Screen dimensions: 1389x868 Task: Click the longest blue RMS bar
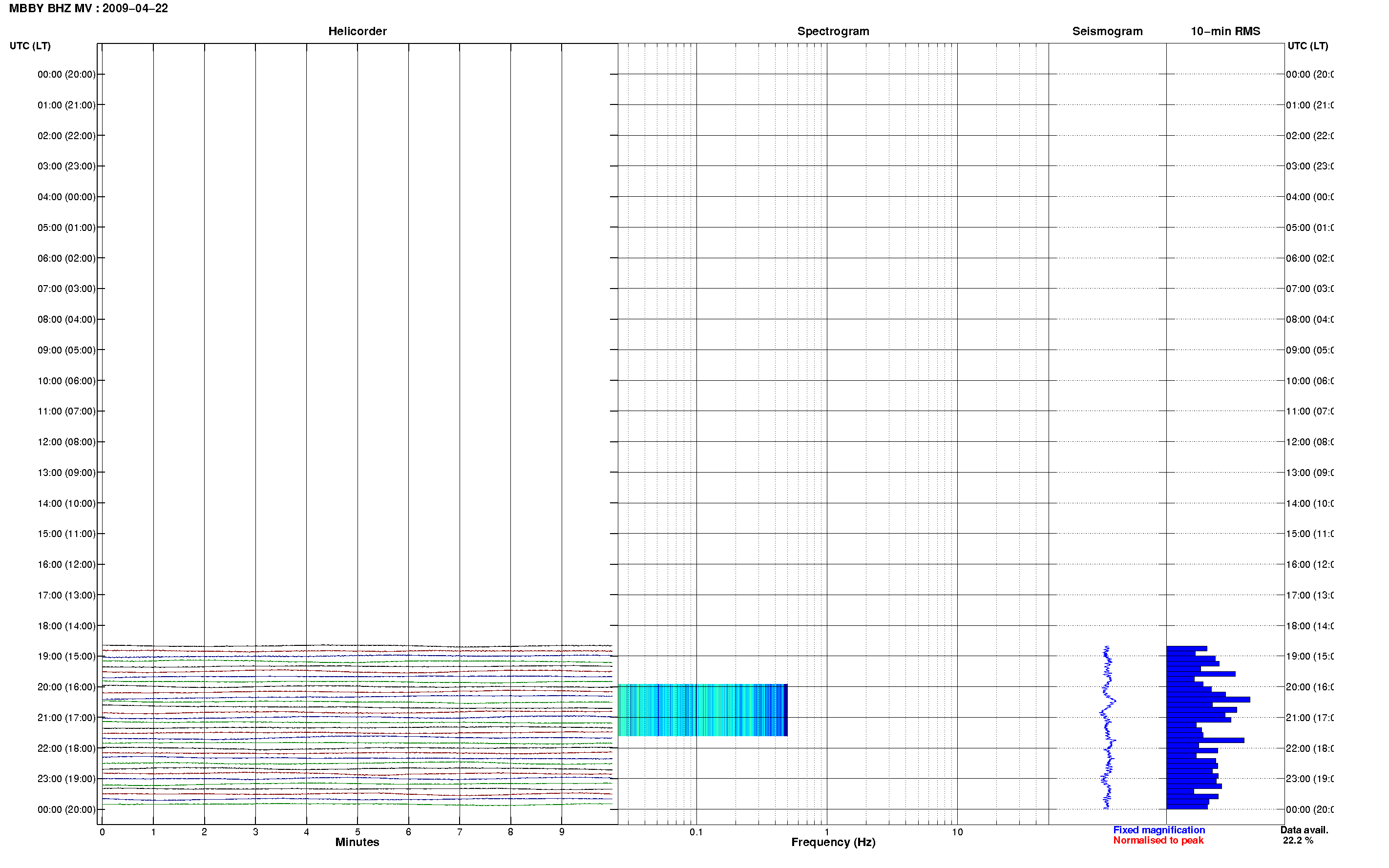click(x=1208, y=700)
